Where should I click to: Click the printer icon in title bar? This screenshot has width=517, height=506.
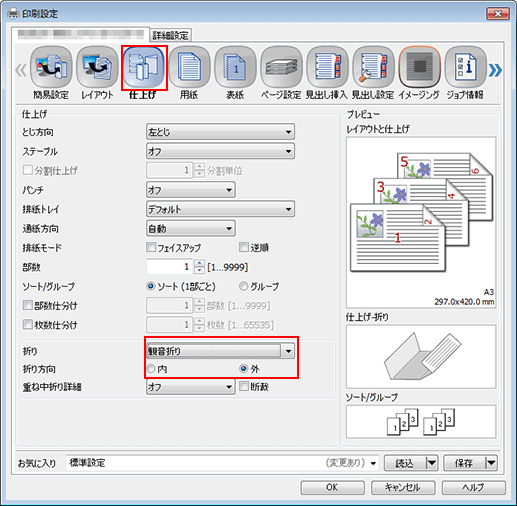point(14,14)
